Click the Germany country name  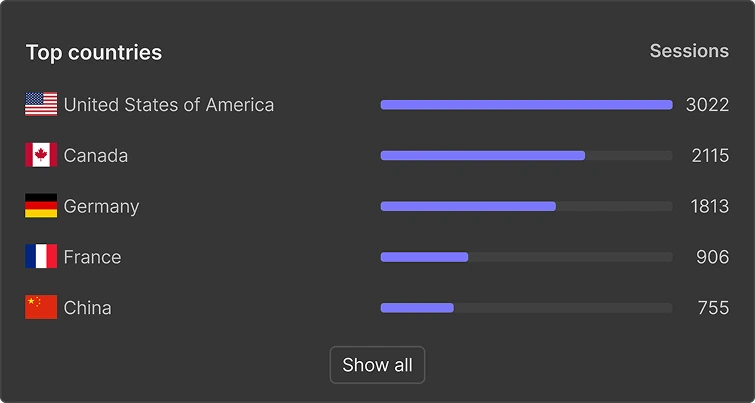point(102,207)
